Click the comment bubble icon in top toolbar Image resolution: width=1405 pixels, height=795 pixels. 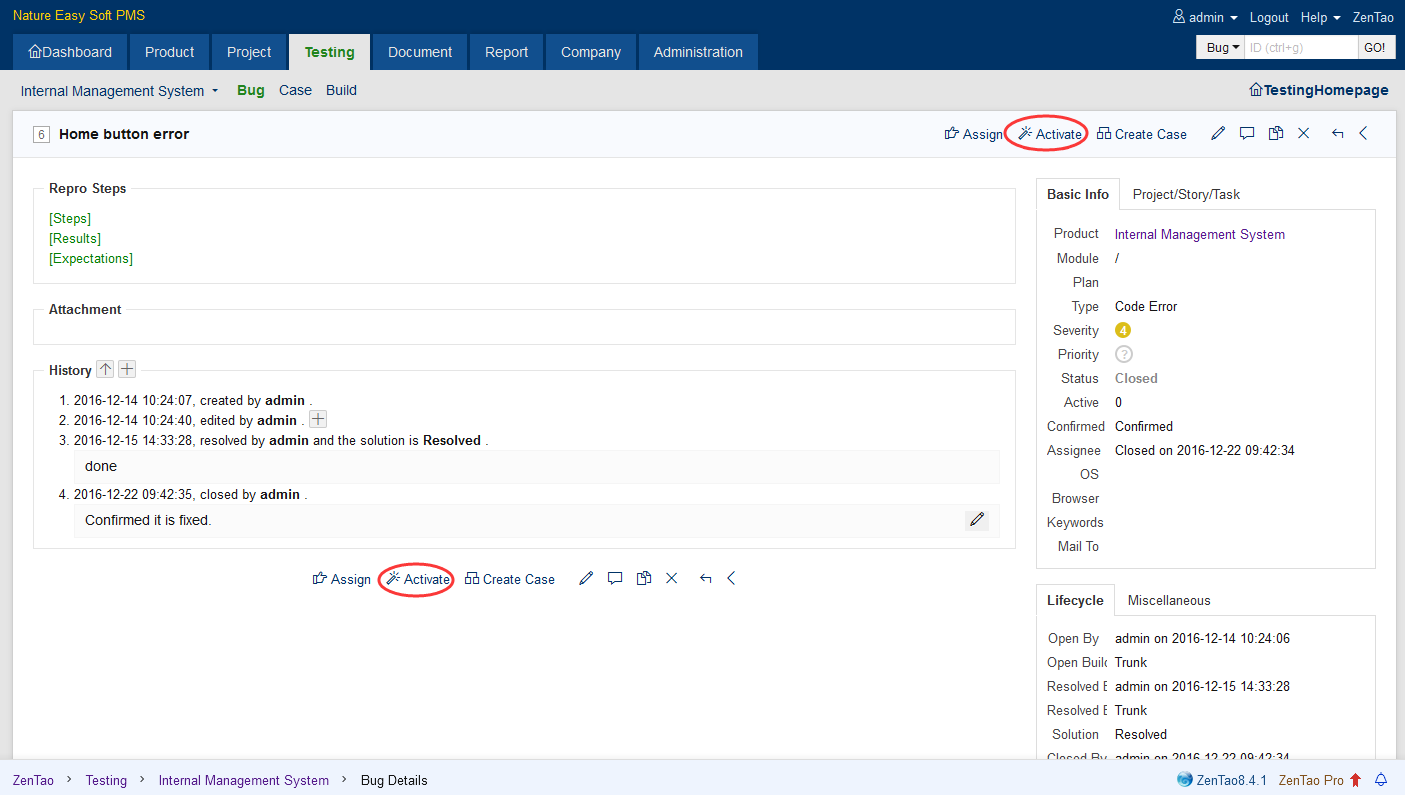(1247, 134)
